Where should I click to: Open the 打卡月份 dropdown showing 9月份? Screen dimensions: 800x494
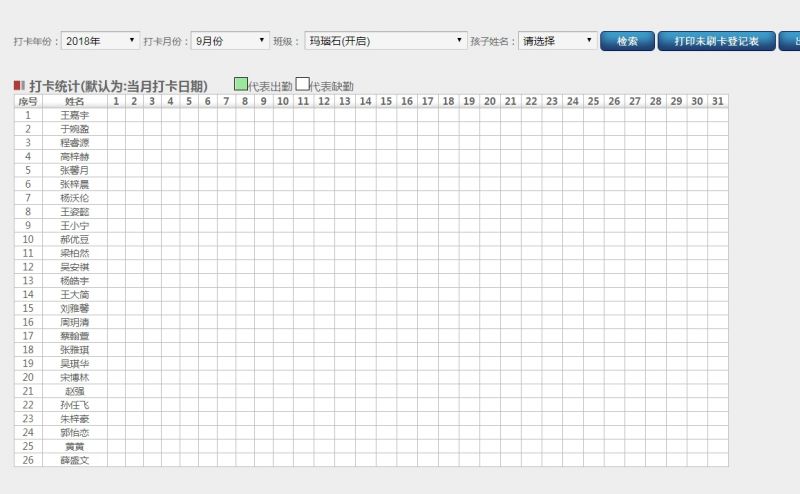click(x=230, y=41)
